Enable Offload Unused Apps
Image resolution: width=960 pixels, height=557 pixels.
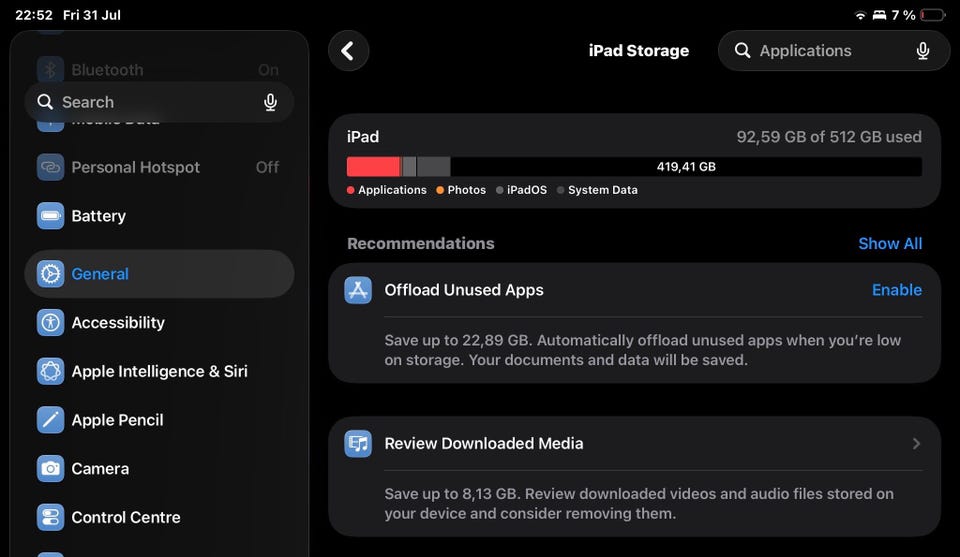tap(896, 290)
